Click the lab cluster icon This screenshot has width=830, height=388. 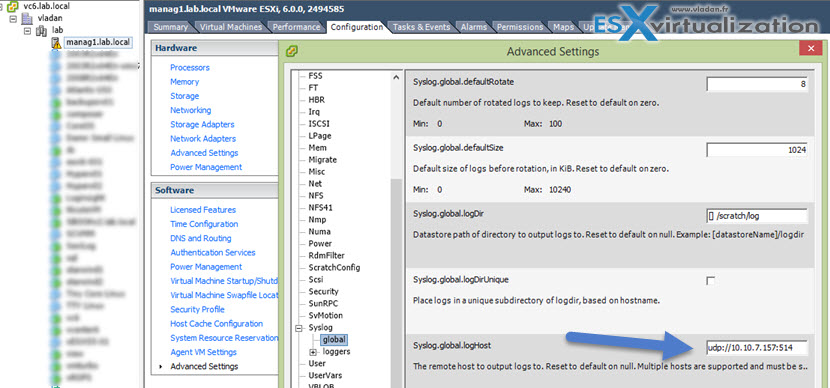click(41, 31)
